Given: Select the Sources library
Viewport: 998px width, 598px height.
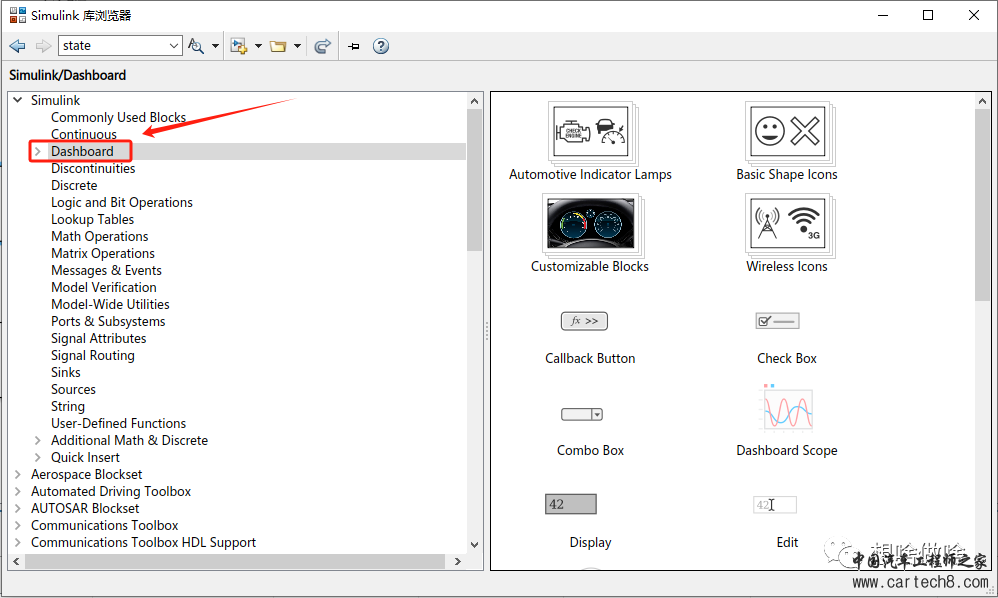Looking at the screenshot, I should tap(73, 389).
